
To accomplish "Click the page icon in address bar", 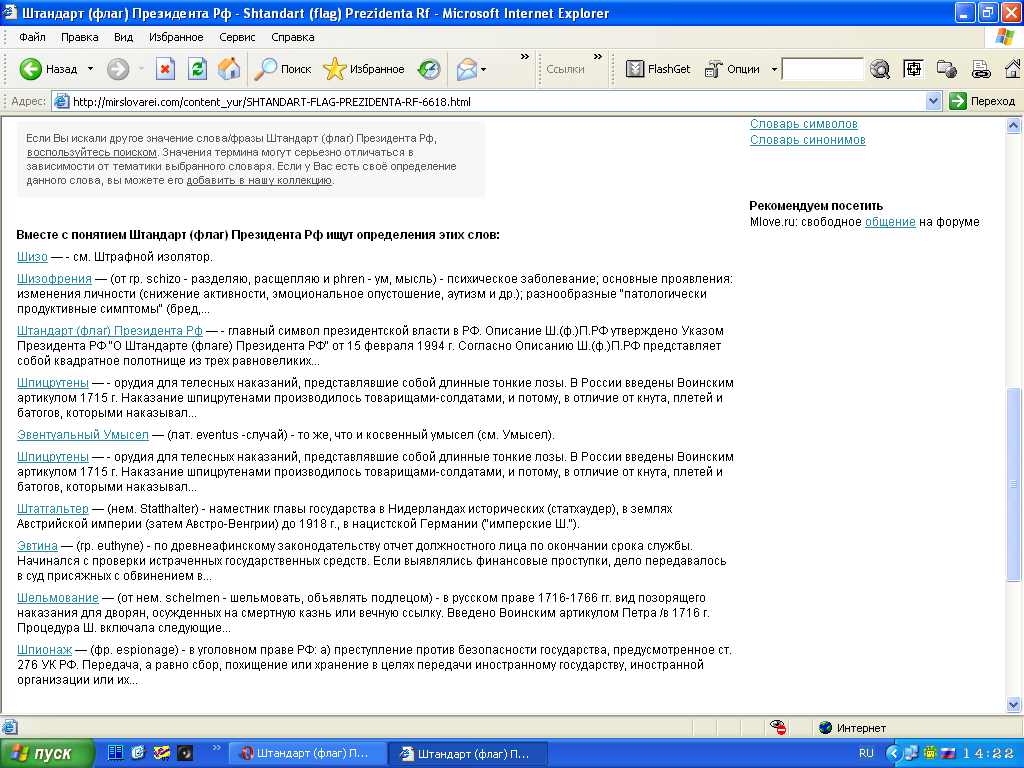I will click(x=61, y=101).
